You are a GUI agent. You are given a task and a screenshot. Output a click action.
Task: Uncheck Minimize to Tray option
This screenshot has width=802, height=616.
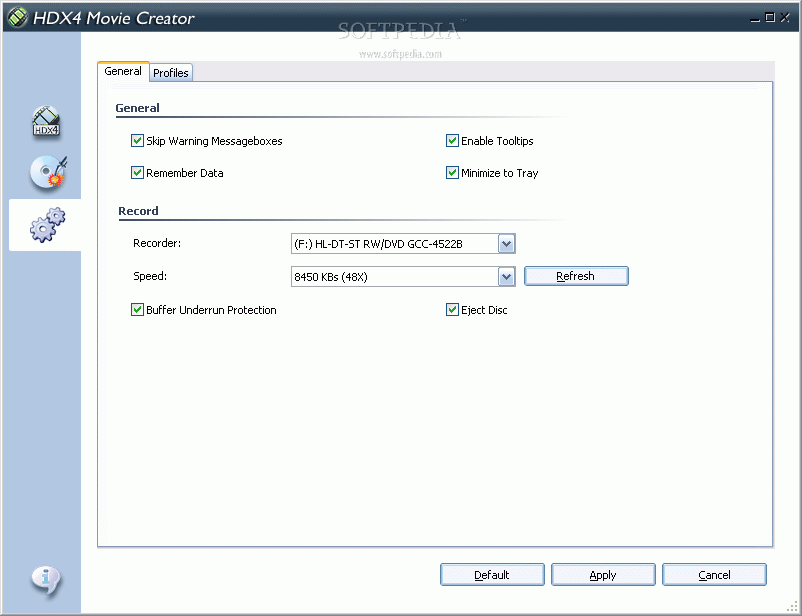[x=452, y=173]
